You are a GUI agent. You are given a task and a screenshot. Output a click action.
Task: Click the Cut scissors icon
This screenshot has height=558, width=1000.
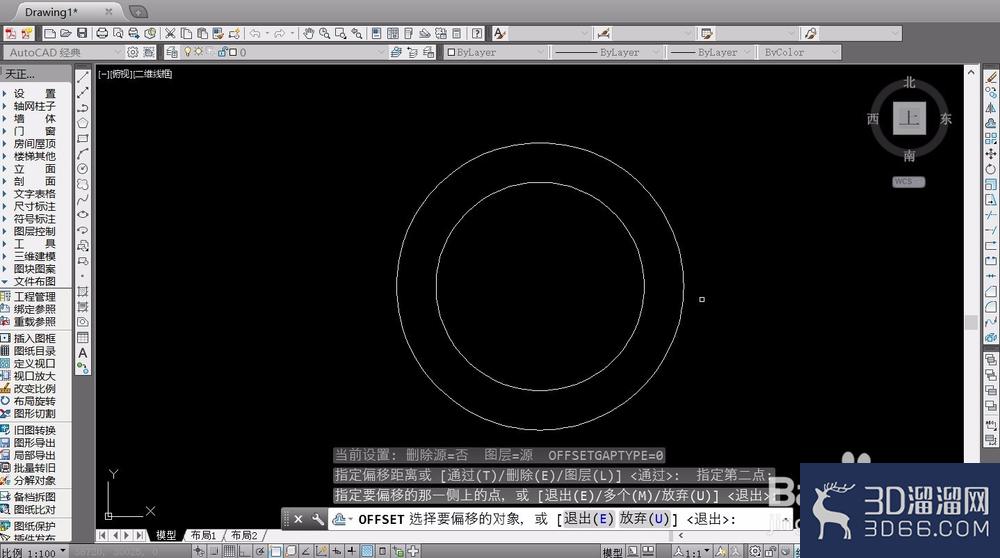pos(170,33)
